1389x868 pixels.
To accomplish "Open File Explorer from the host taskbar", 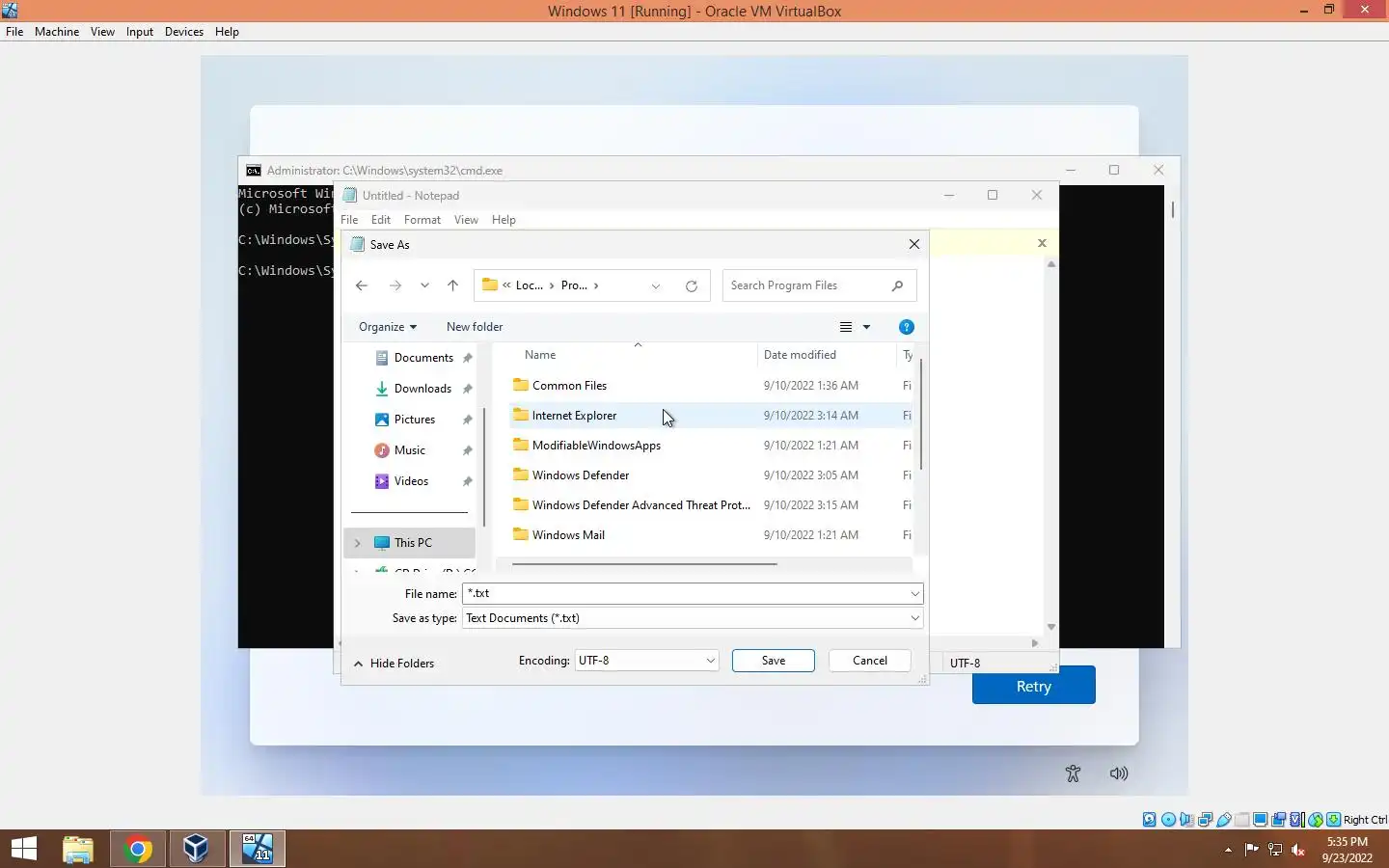I will (x=78, y=849).
